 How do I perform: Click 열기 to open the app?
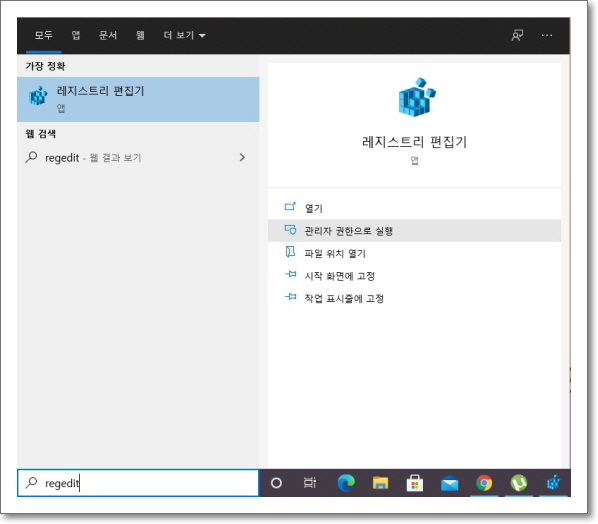[414, 208]
